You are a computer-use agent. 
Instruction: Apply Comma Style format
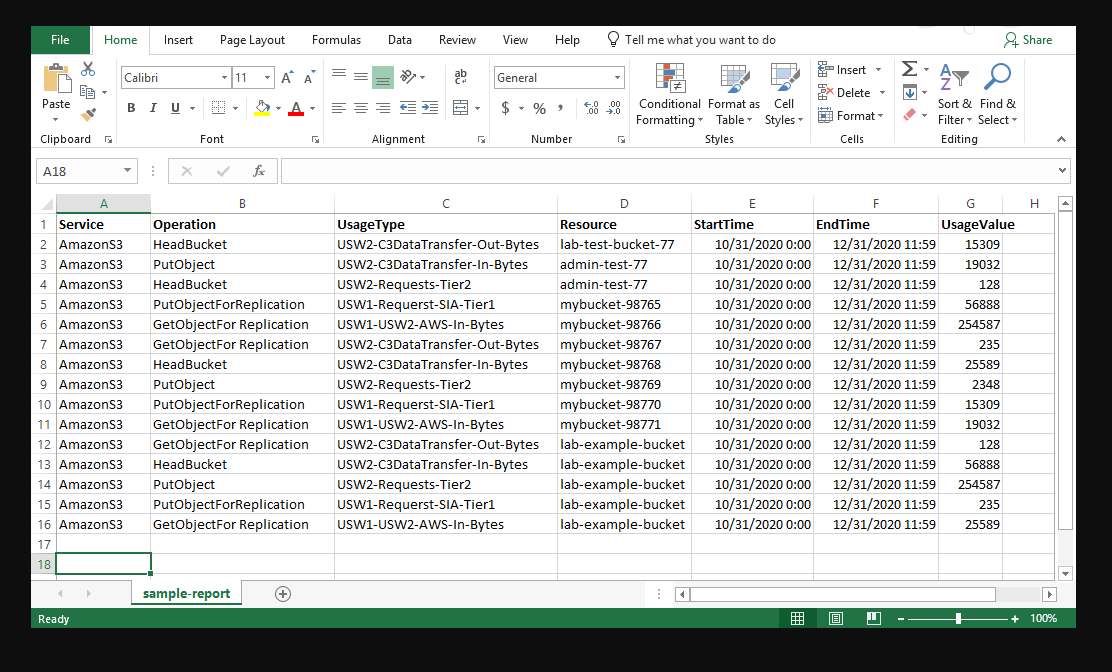click(560, 108)
